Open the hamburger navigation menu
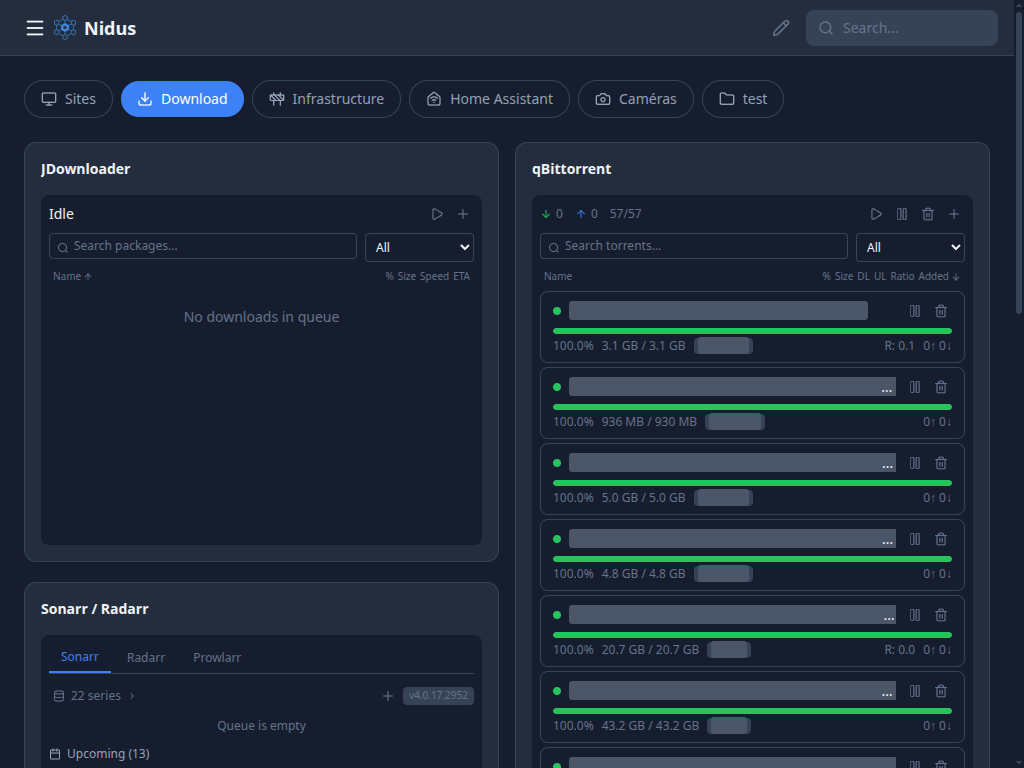Screen dimensions: 1024x768 (x=35, y=28)
